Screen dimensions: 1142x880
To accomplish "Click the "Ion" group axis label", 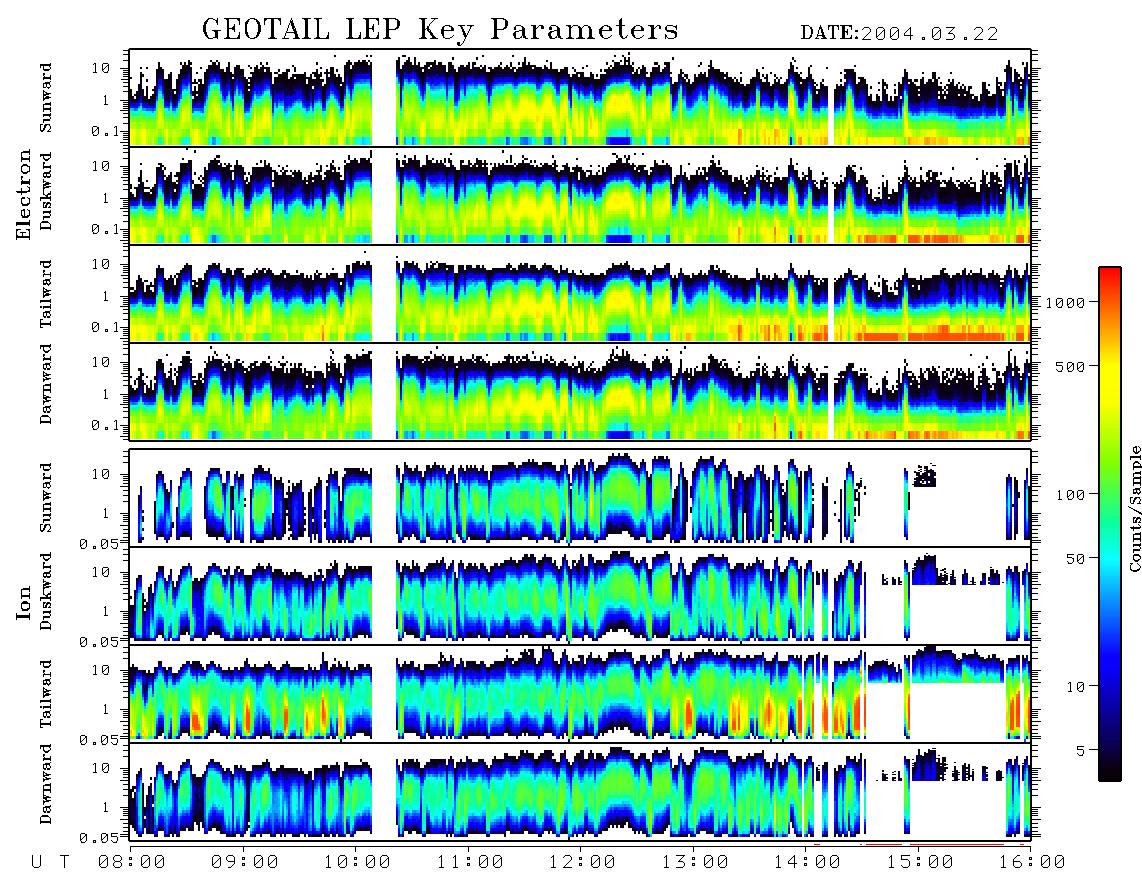I will click(24, 602).
